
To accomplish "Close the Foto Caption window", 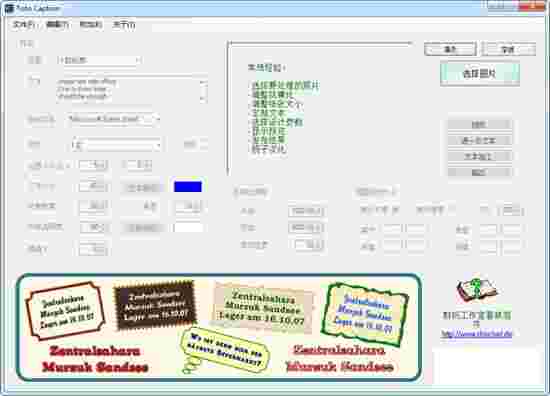I will click(533, 6).
